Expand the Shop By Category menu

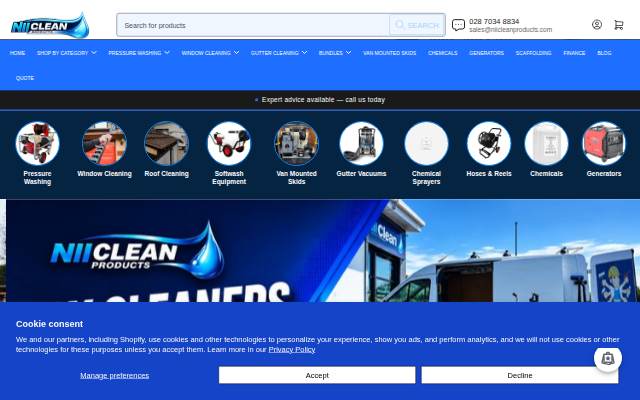[67, 53]
